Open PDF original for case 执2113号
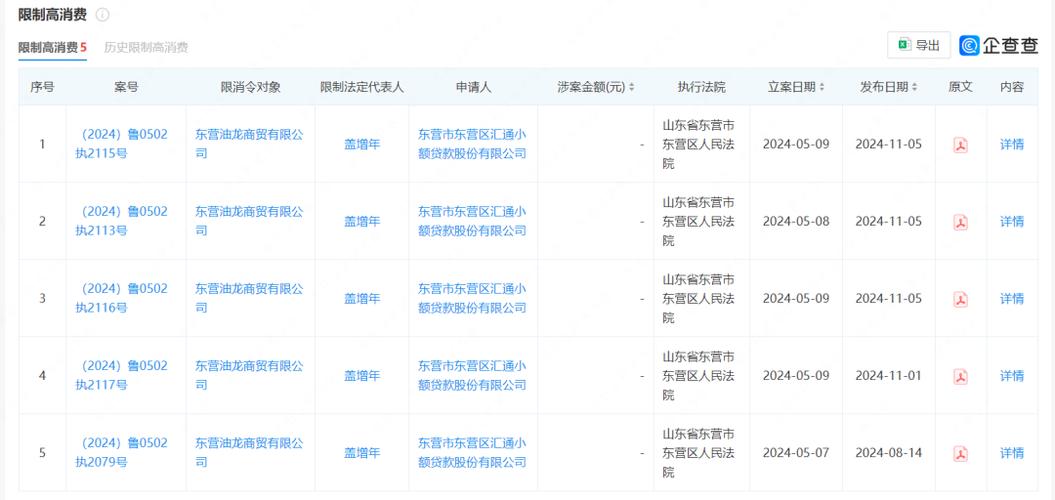 [x=960, y=222]
